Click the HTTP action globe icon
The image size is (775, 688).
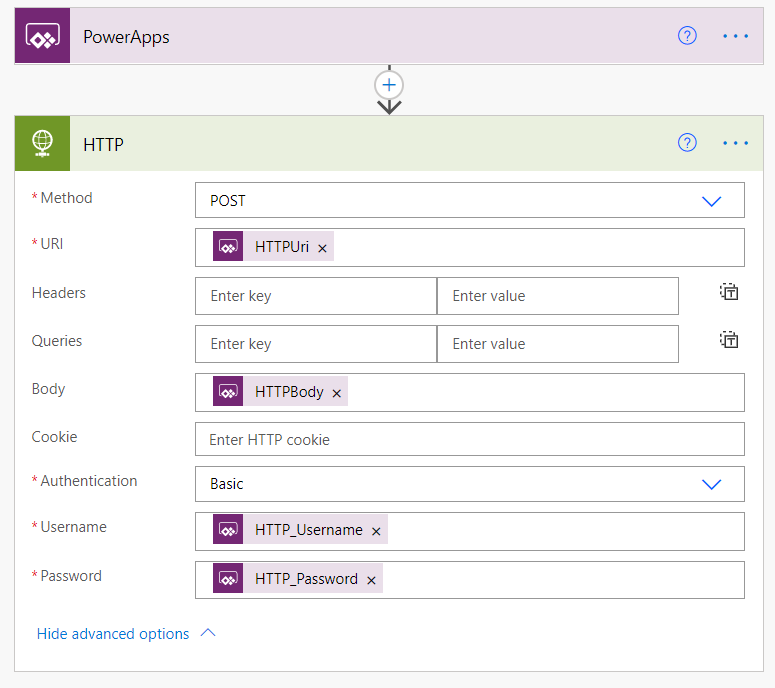[x=42, y=144]
